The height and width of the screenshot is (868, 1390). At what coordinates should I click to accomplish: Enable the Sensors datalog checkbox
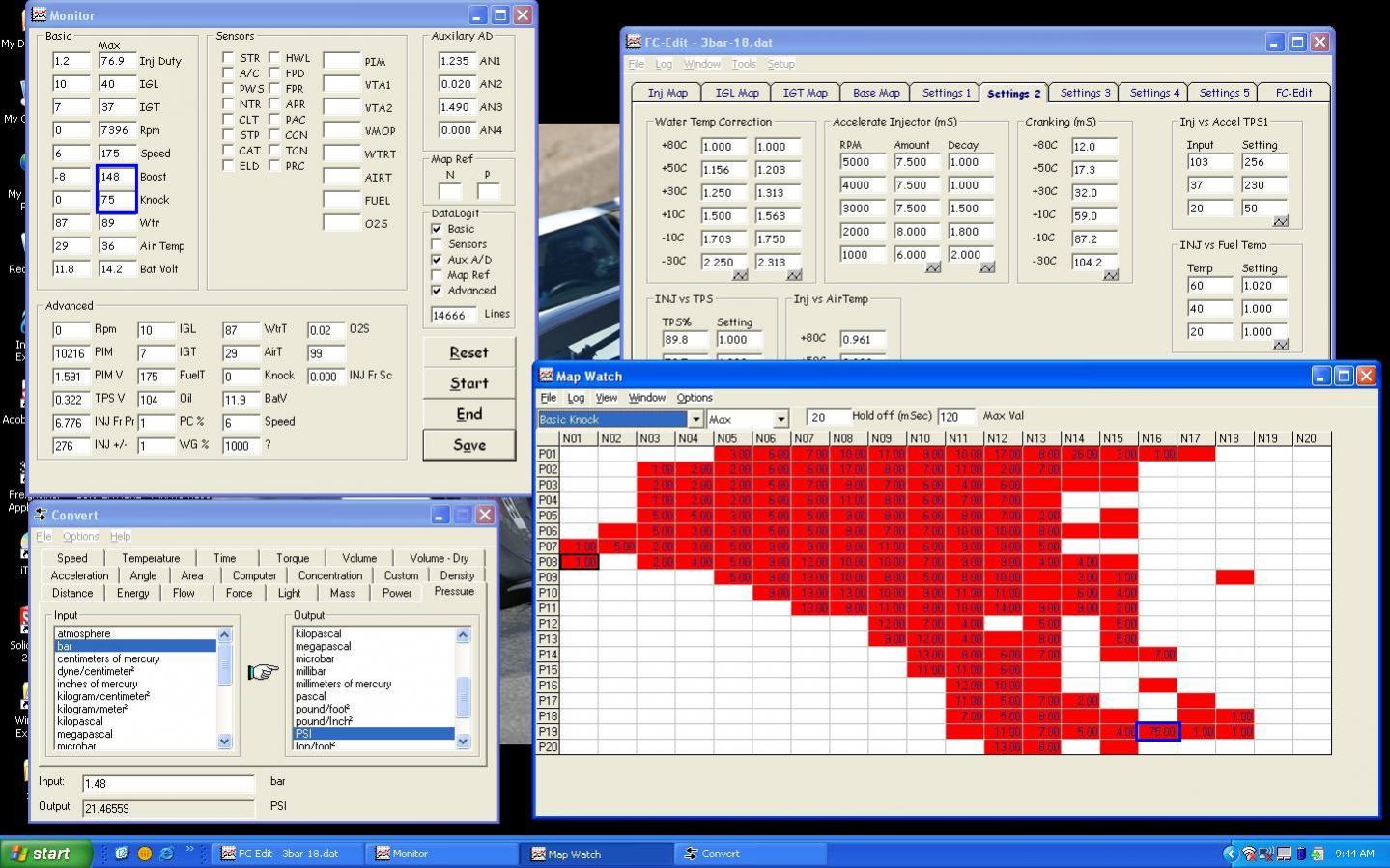[437, 244]
